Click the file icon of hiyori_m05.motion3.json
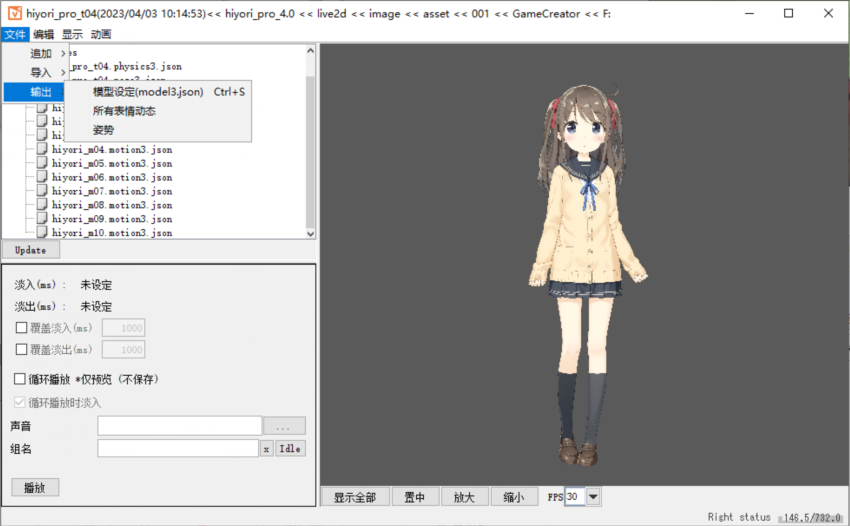 click(42, 163)
